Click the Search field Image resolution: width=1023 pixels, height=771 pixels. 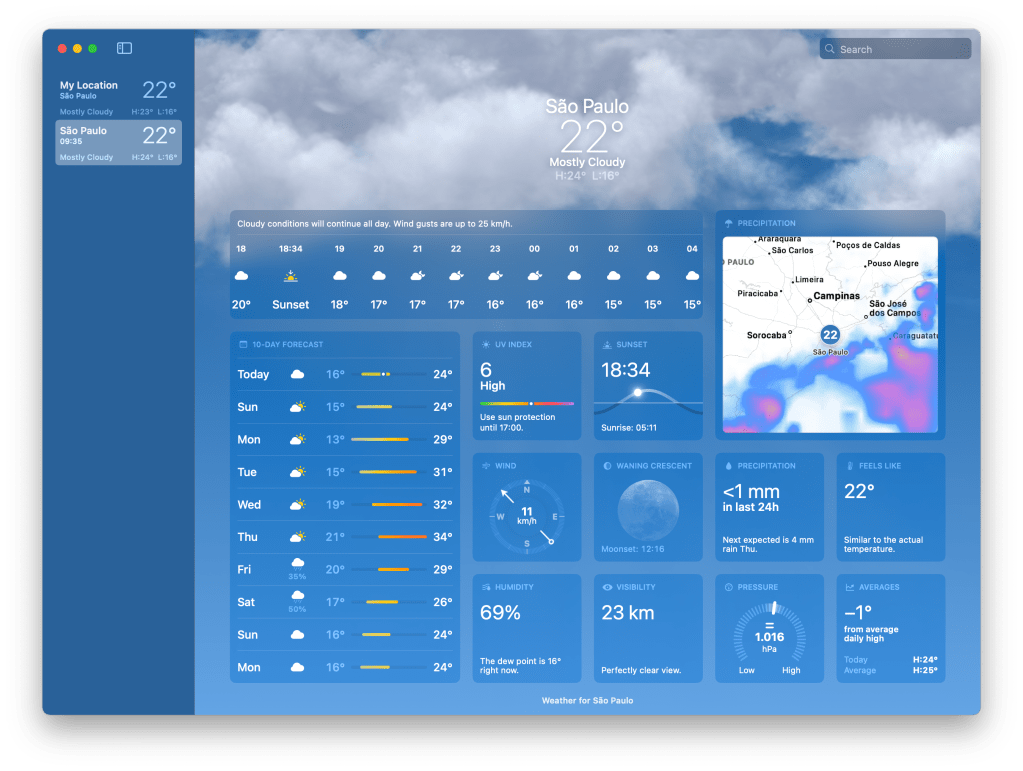point(895,49)
